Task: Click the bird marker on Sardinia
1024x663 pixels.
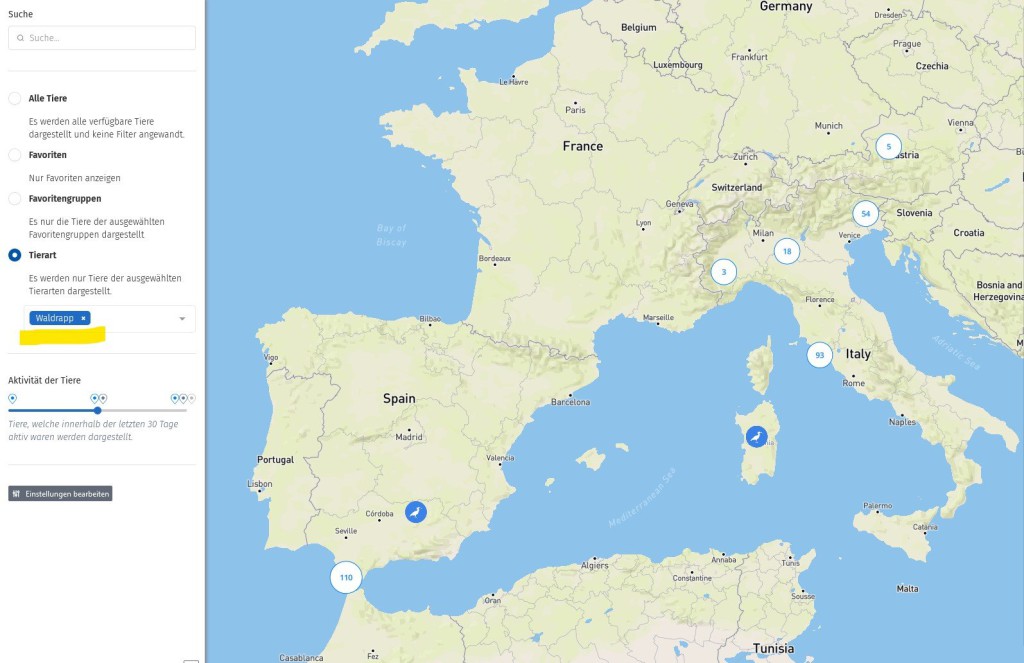Action: click(x=758, y=437)
